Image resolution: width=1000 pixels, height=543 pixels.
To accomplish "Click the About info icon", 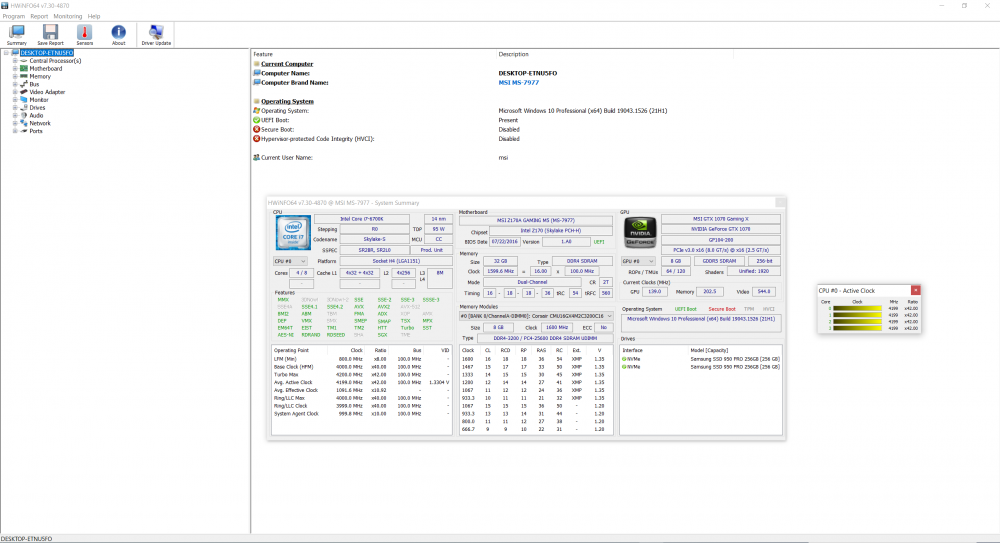I will (x=119, y=31).
